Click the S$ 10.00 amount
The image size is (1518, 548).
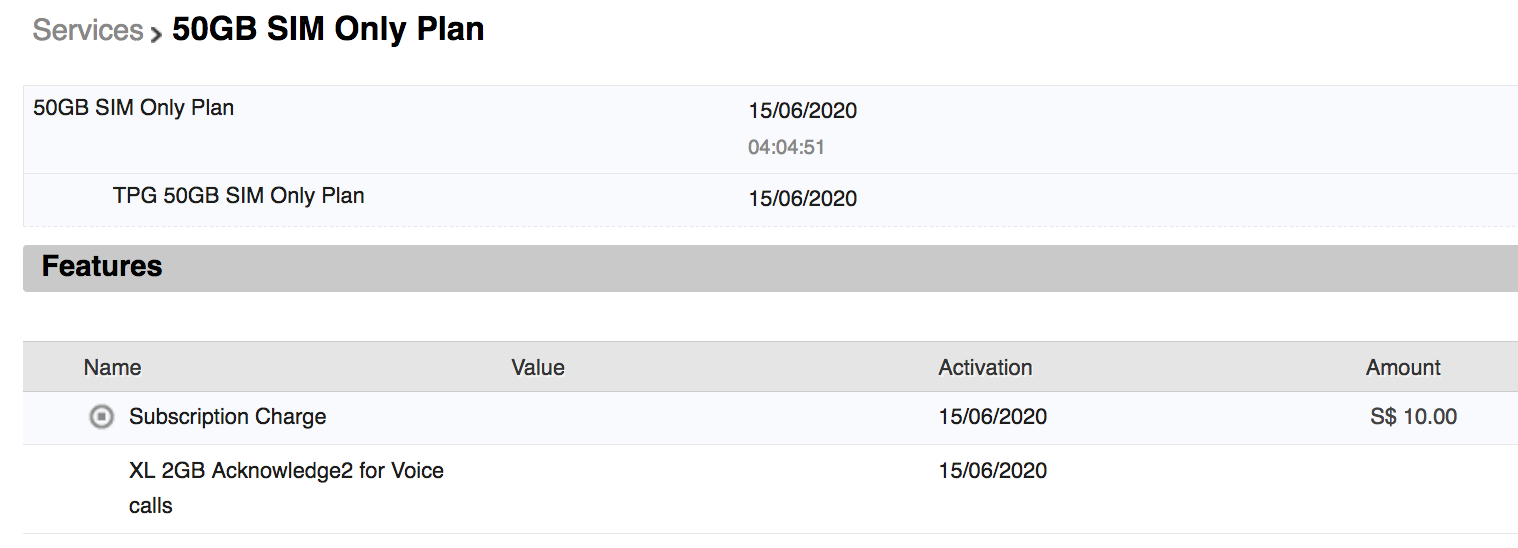1413,417
